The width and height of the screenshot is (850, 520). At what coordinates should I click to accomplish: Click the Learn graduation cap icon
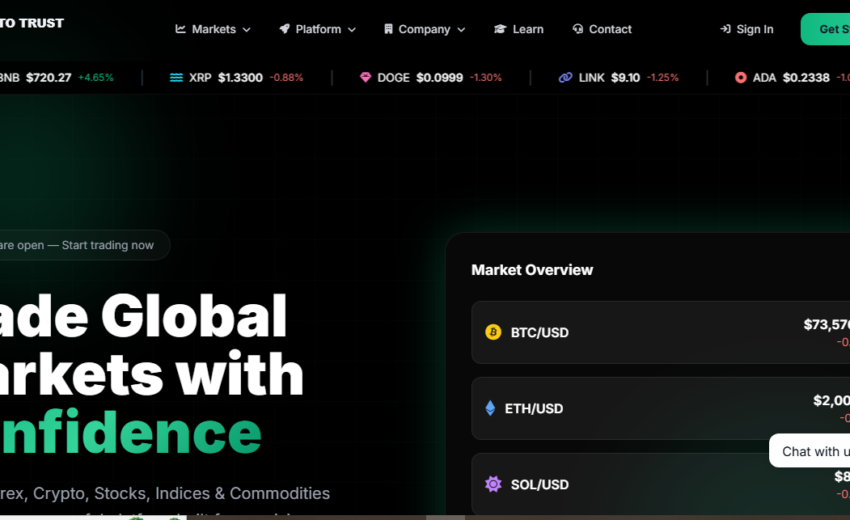pyautogui.click(x=500, y=29)
